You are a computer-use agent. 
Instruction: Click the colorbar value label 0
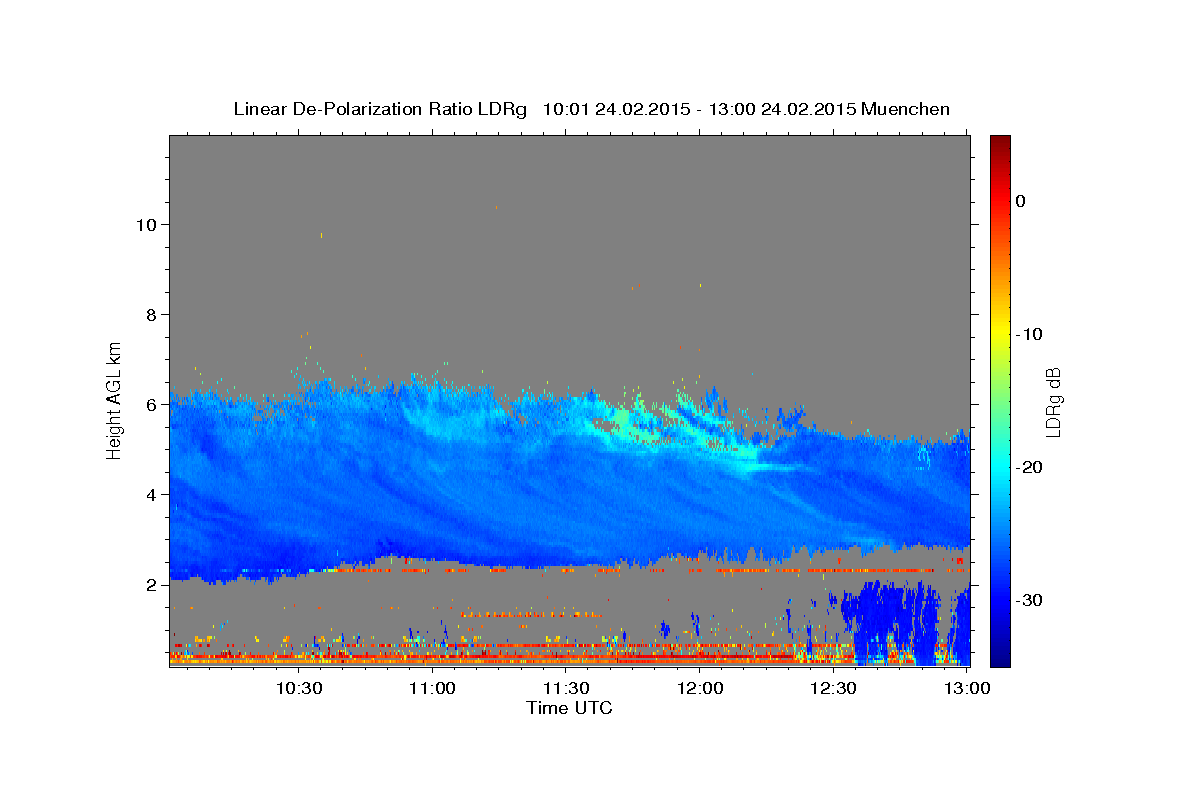[x=1021, y=201]
